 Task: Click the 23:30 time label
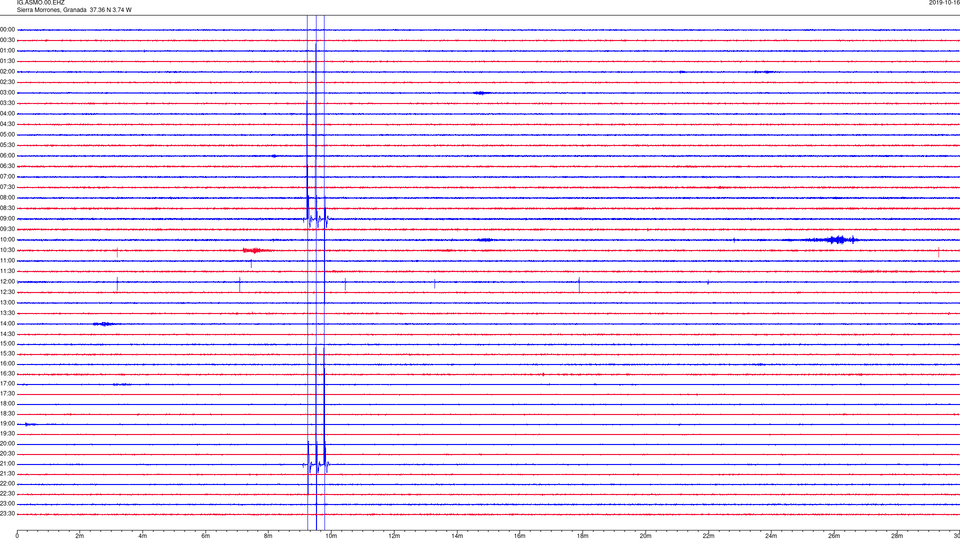7,514
